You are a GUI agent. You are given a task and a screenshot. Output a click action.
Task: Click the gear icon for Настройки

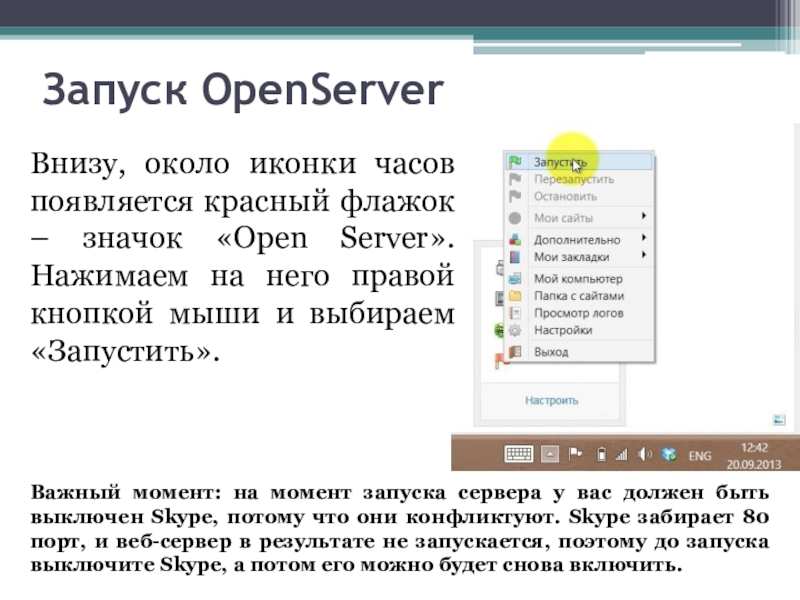pos(515,330)
